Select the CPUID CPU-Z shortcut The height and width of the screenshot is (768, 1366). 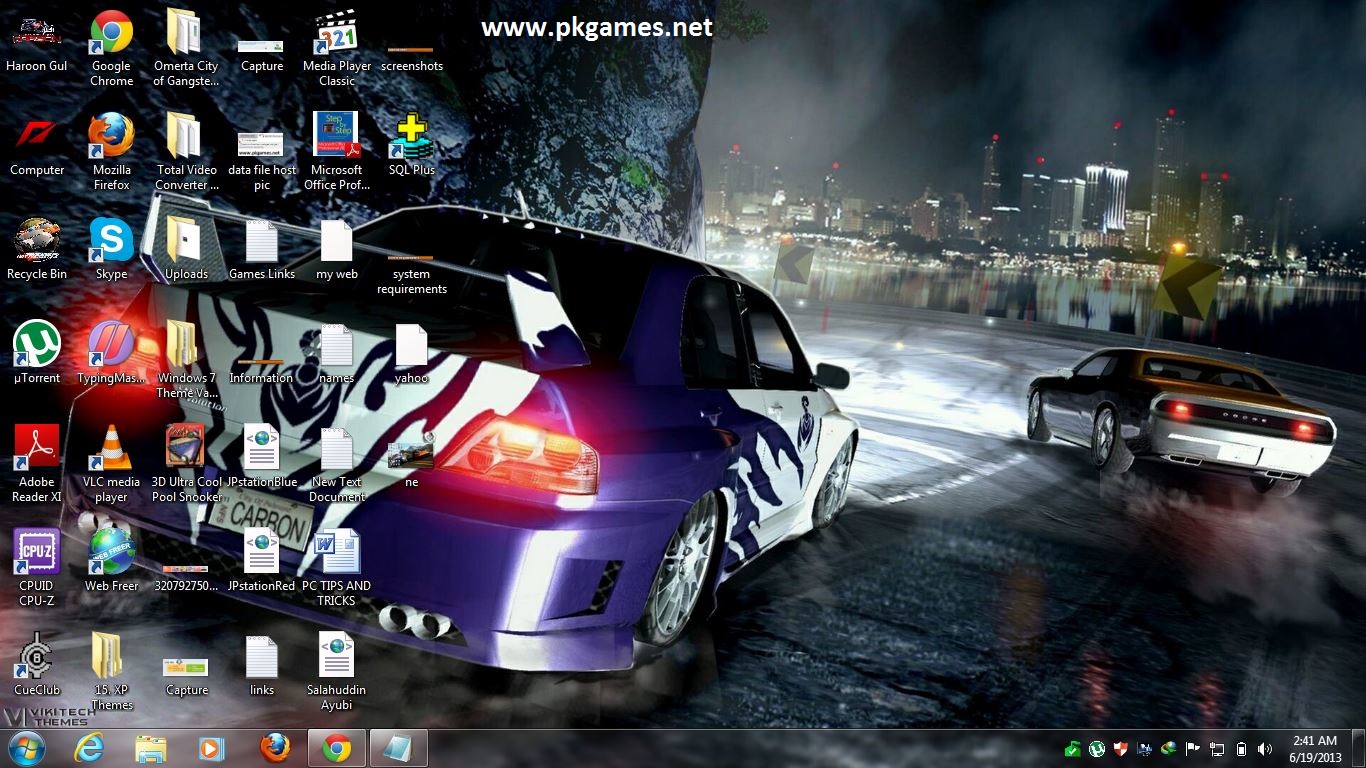(x=37, y=567)
